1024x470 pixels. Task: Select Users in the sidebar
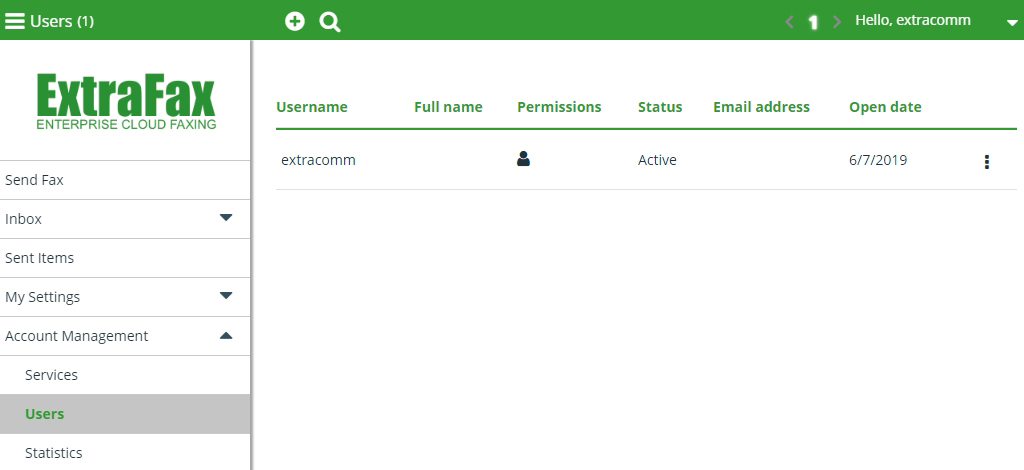pos(125,414)
